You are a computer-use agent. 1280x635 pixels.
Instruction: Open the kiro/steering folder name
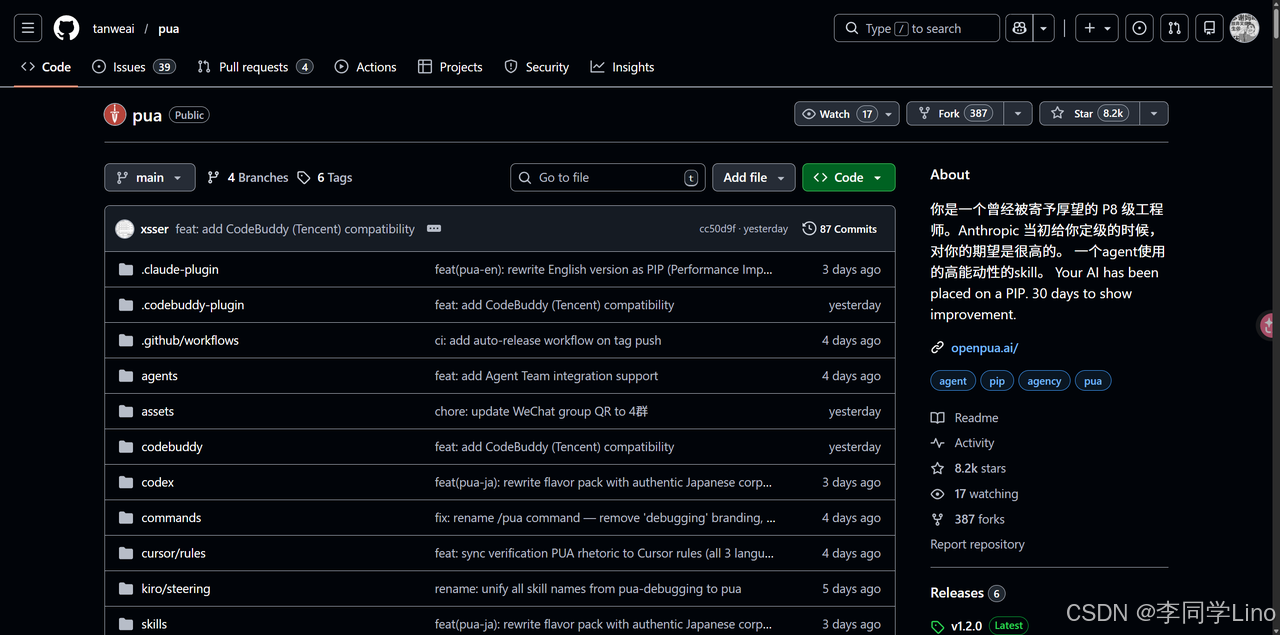tap(176, 589)
